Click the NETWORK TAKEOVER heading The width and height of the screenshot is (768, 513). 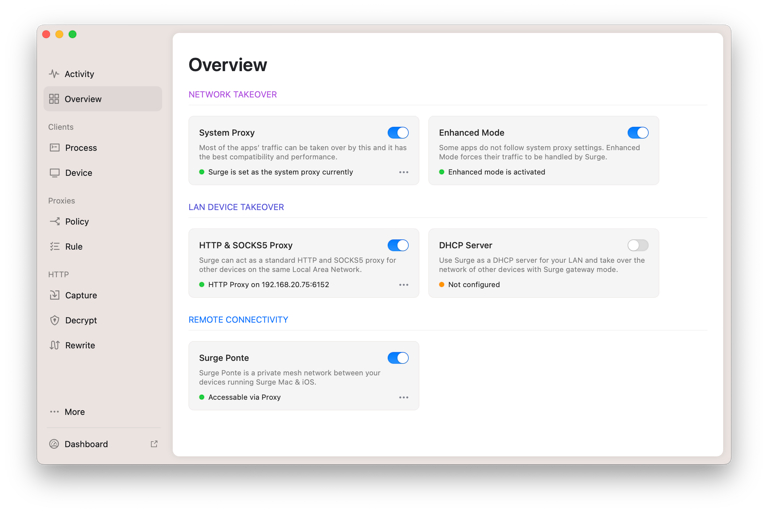coord(233,95)
